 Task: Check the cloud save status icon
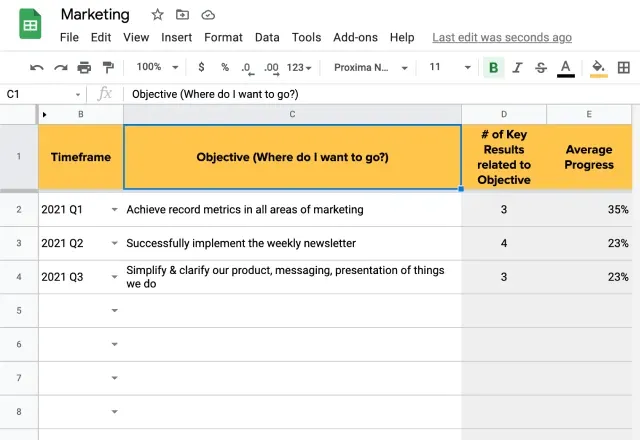pyautogui.click(x=208, y=15)
